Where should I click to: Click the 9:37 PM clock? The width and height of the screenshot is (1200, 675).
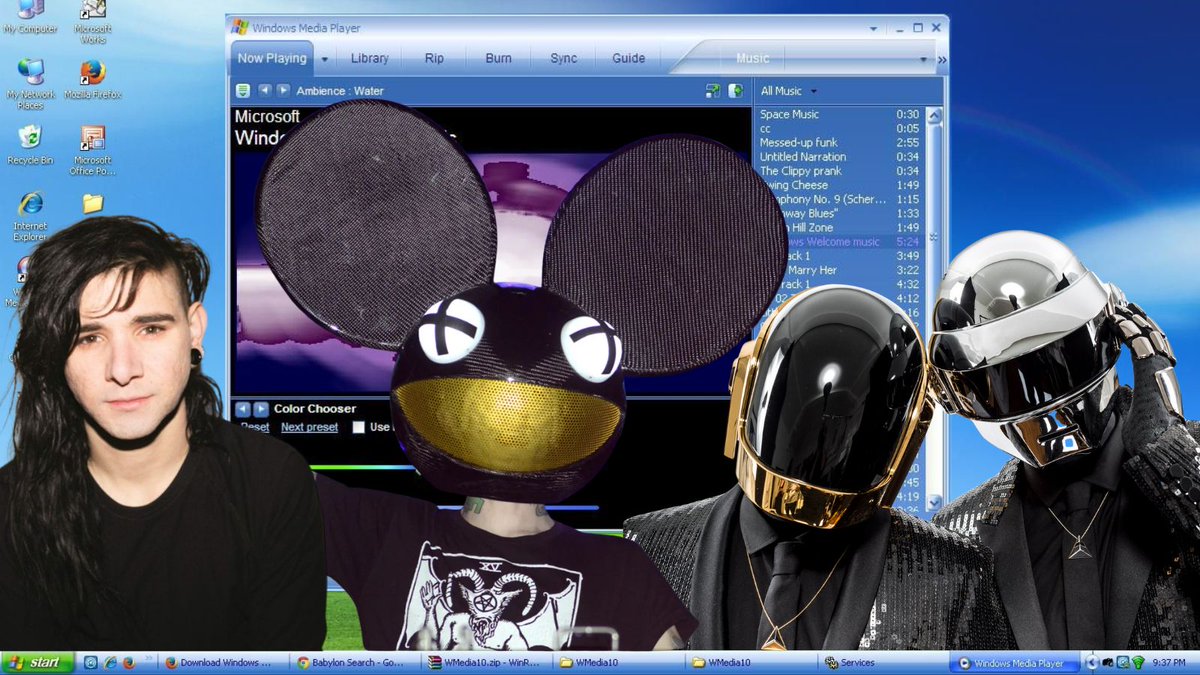pyautogui.click(x=1171, y=662)
